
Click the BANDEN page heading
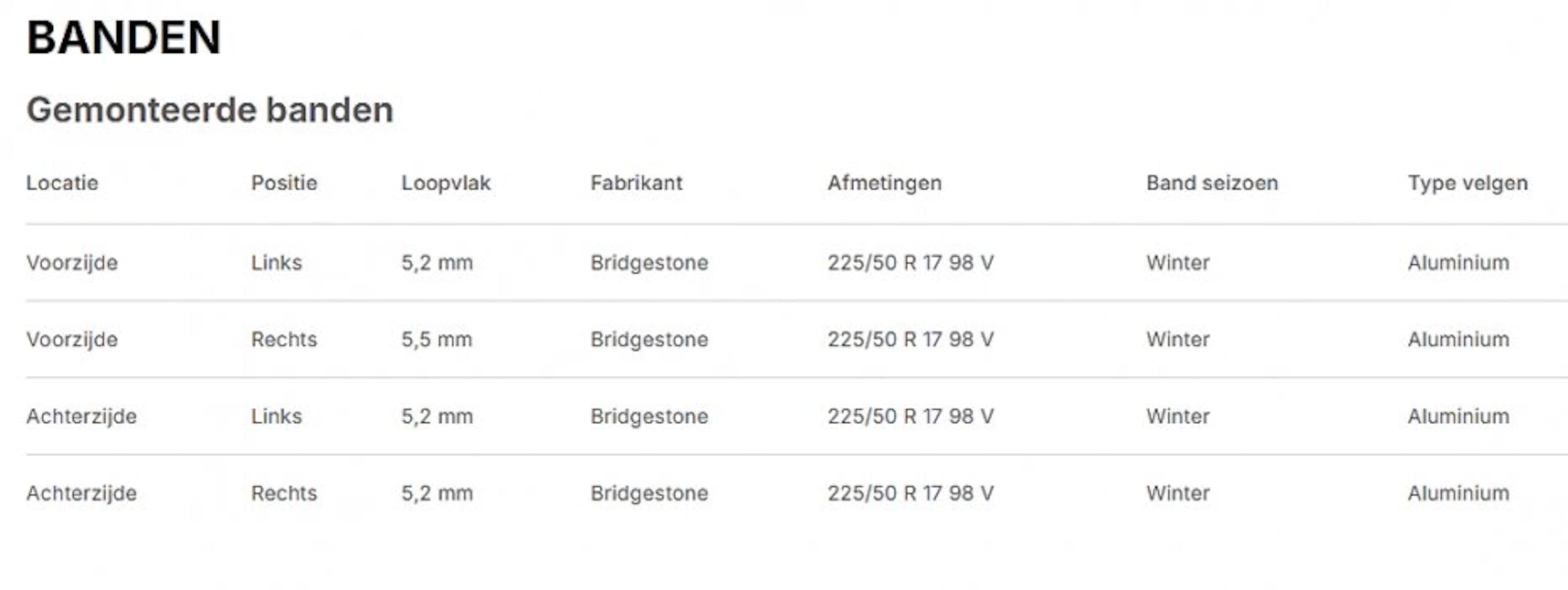(x=123, y=38)
